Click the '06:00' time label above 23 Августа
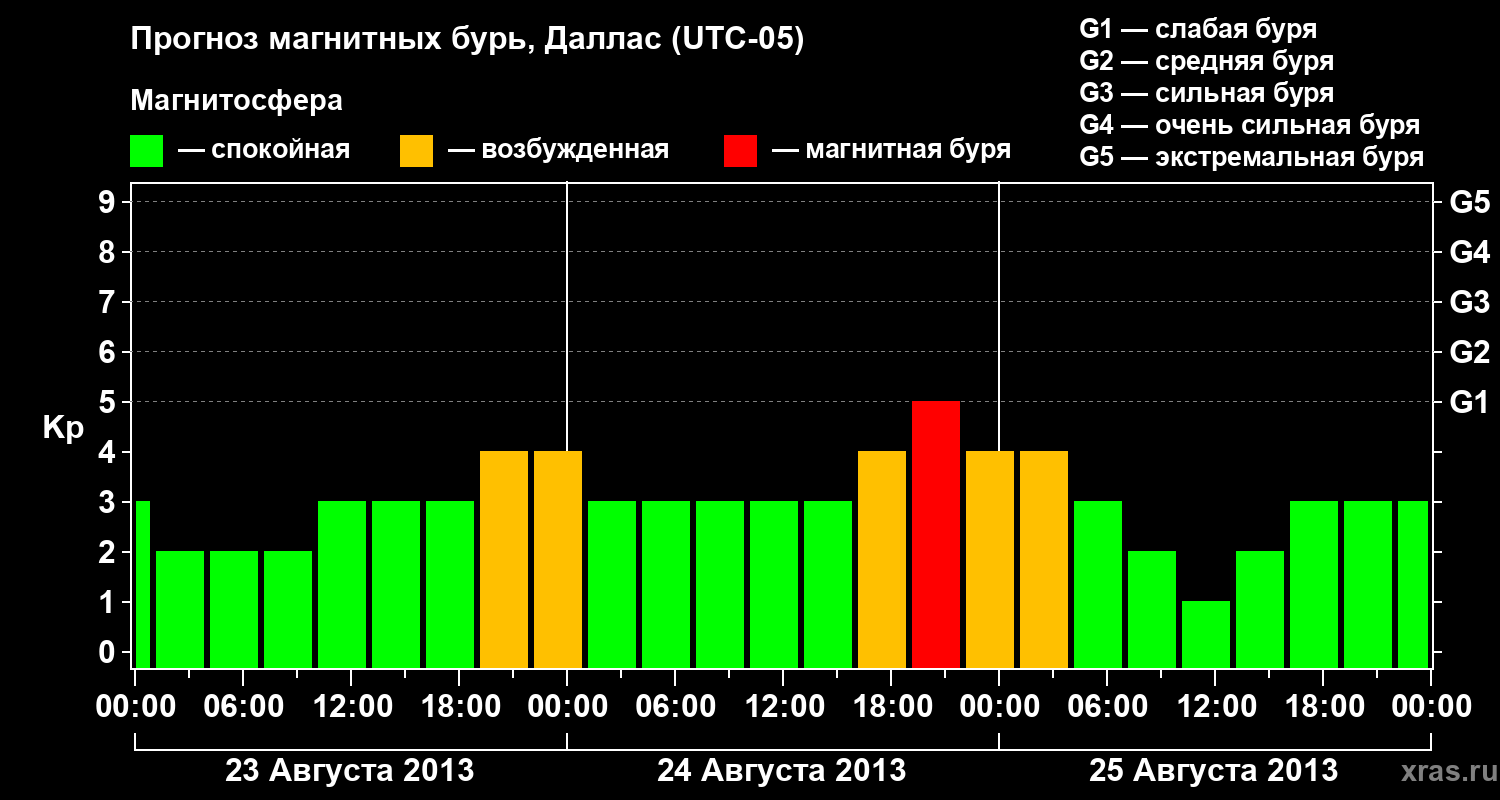The width and height of the screenshot is (1500, 800). [x=243, y=707]
